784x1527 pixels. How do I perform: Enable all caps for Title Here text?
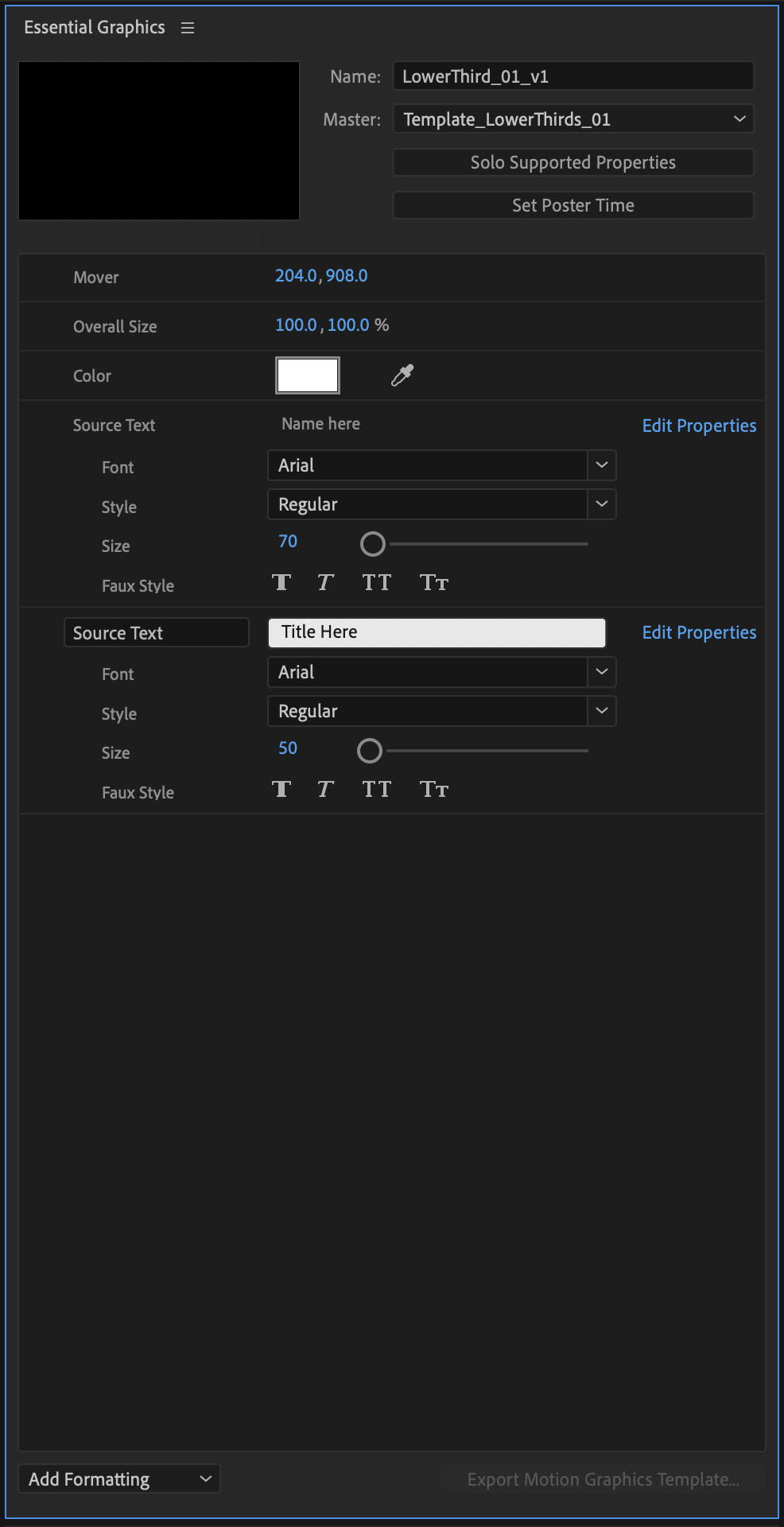click(376, 790)
